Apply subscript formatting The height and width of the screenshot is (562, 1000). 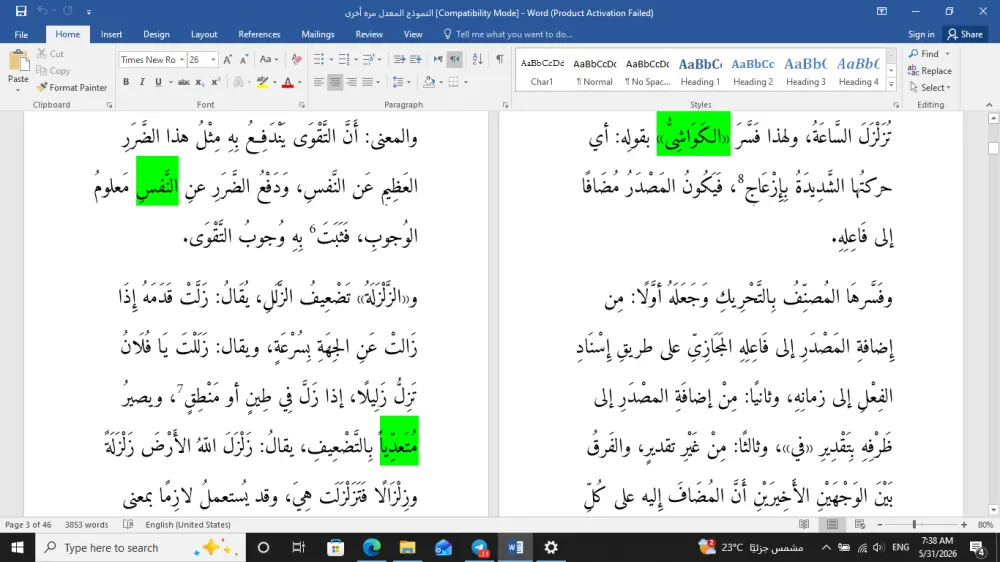pyautogui.click(x=200, y=82)
